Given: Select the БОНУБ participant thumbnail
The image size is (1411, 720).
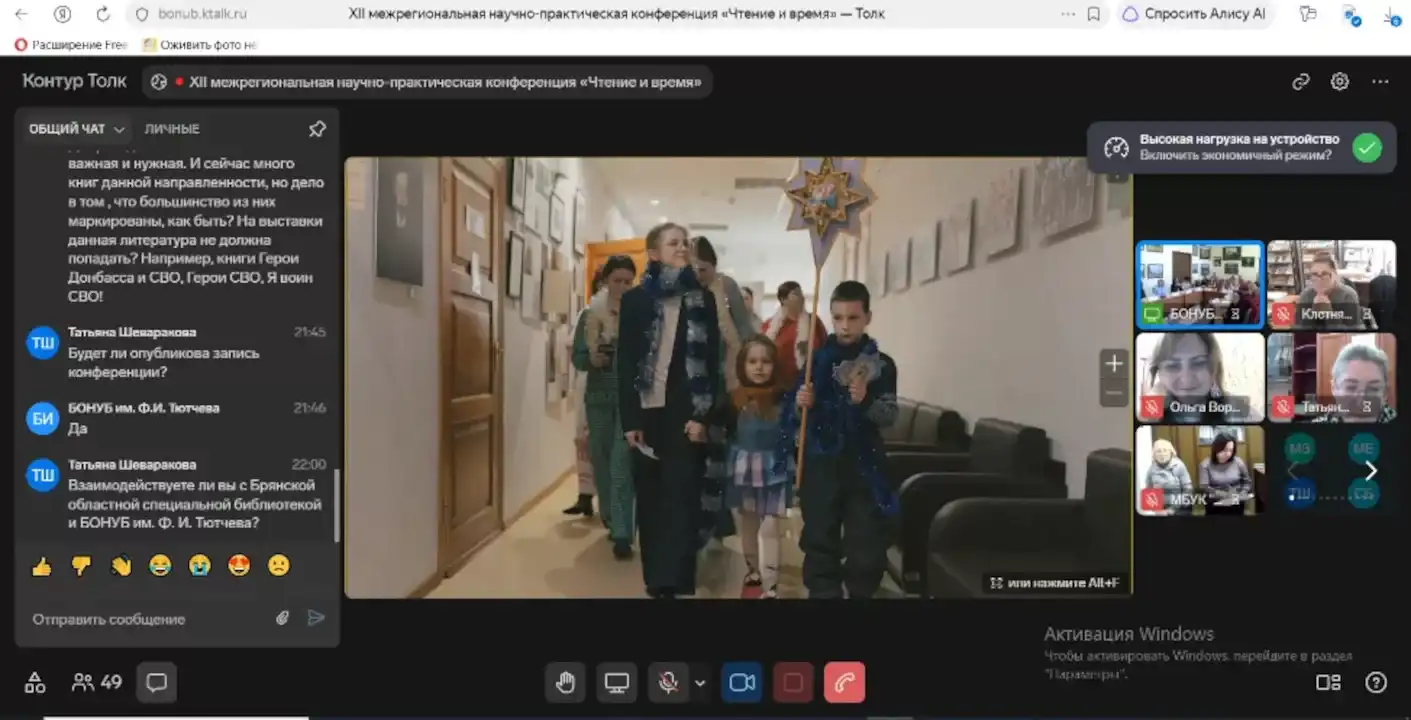Looking at the screenshot, I should [1200, 284].
